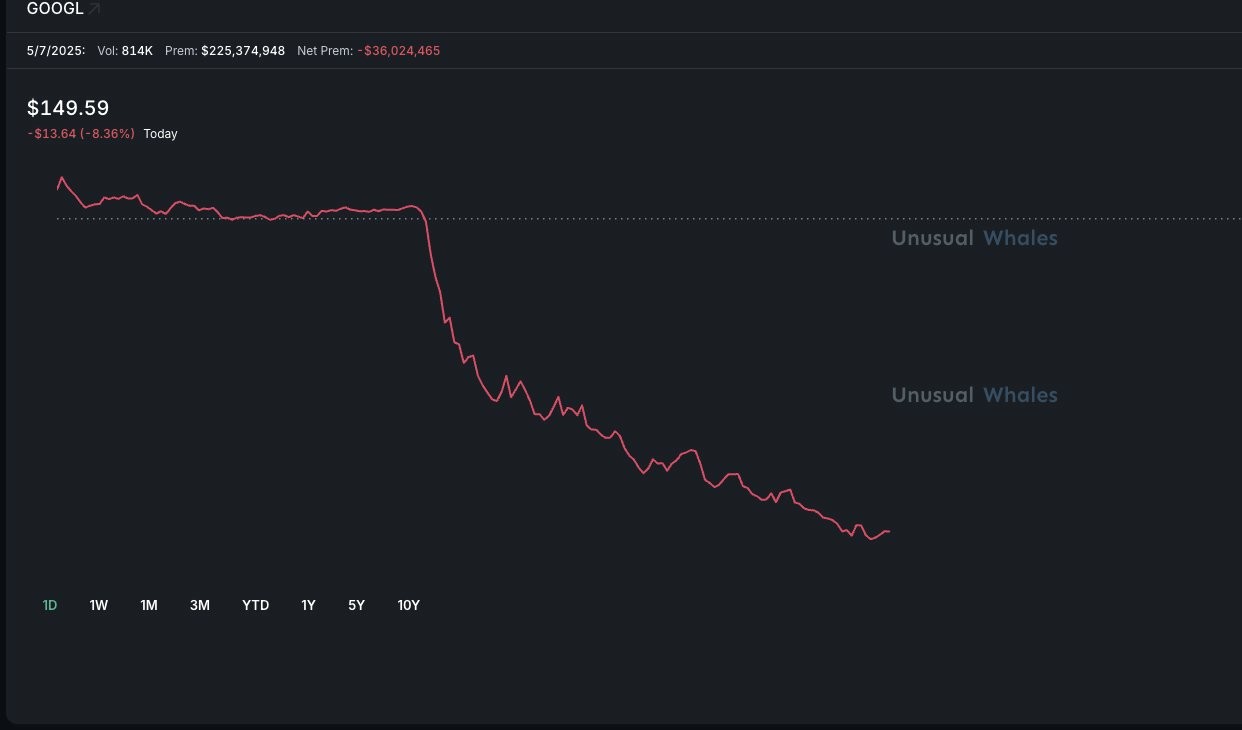
Task: Select the 1Y time range
Action: coord(308,605)
